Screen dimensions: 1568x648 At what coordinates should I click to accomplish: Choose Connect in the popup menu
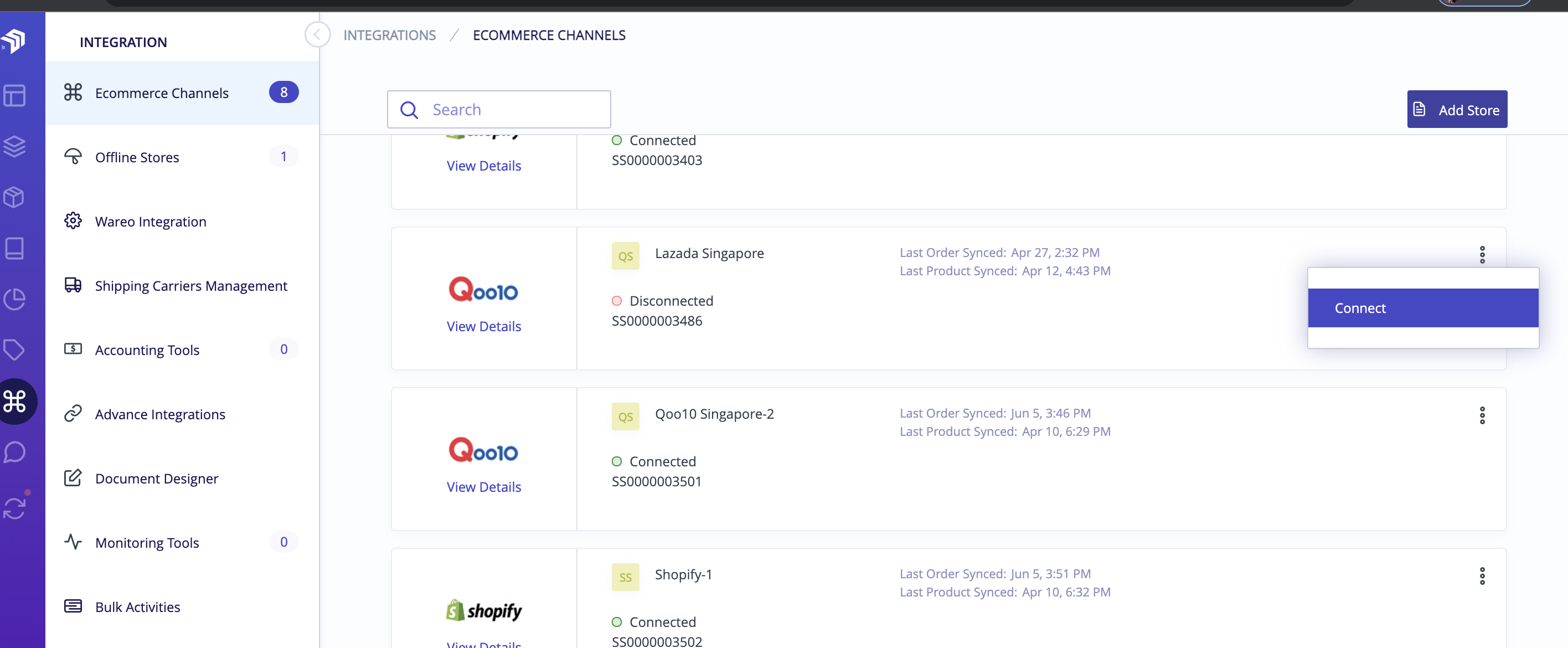point(1422,307)
